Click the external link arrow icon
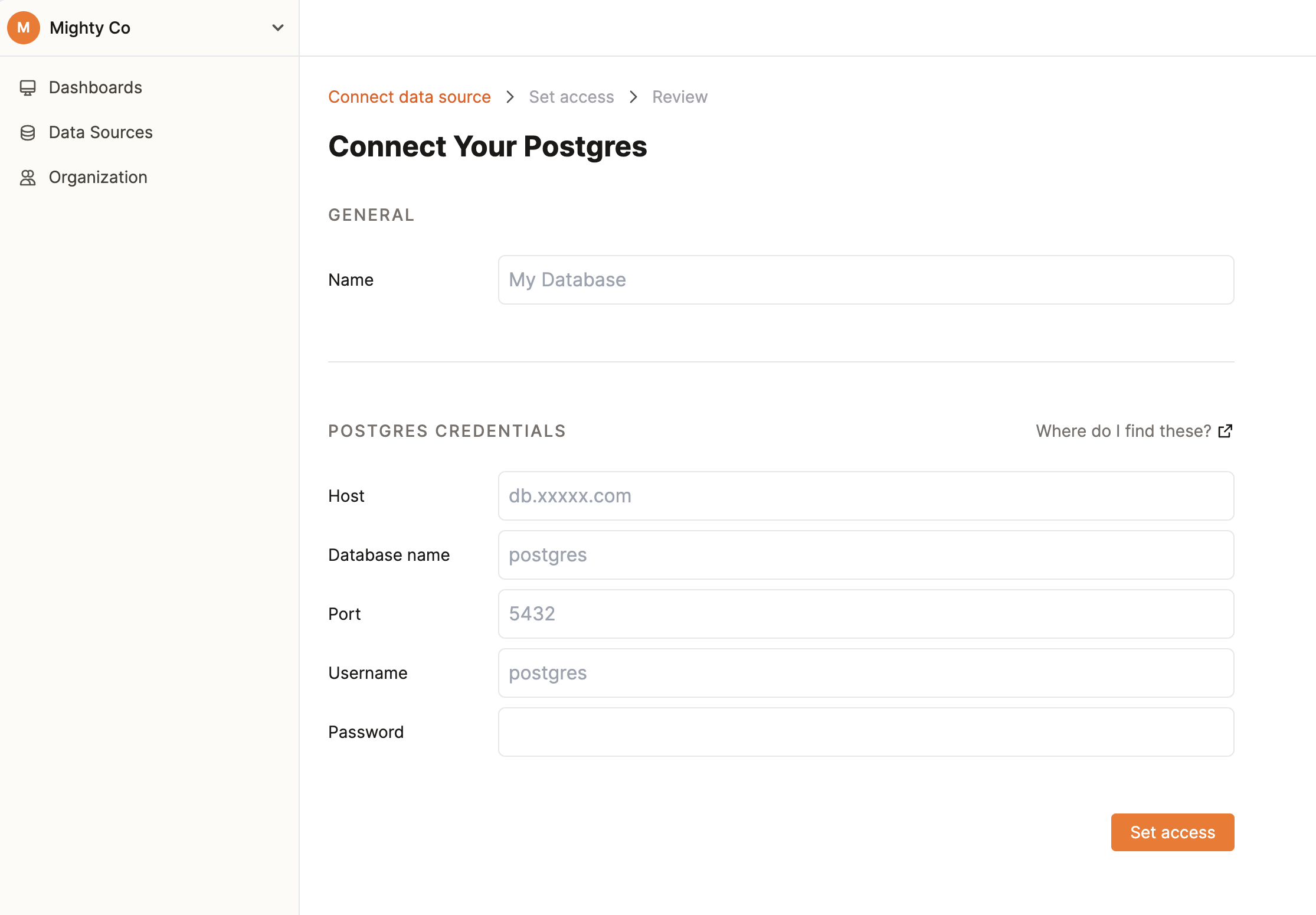Viewport: 1316px width, 915px height. tap(1226, 431)
